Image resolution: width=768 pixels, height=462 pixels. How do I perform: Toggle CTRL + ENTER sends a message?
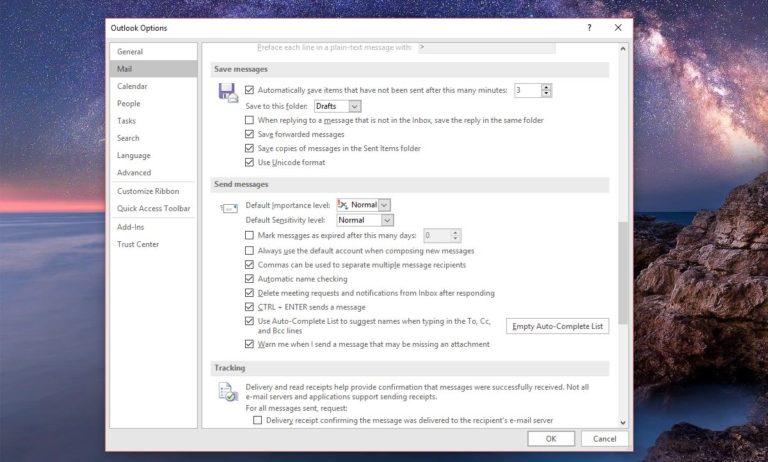pyautogui.click(x=250, y=308)
